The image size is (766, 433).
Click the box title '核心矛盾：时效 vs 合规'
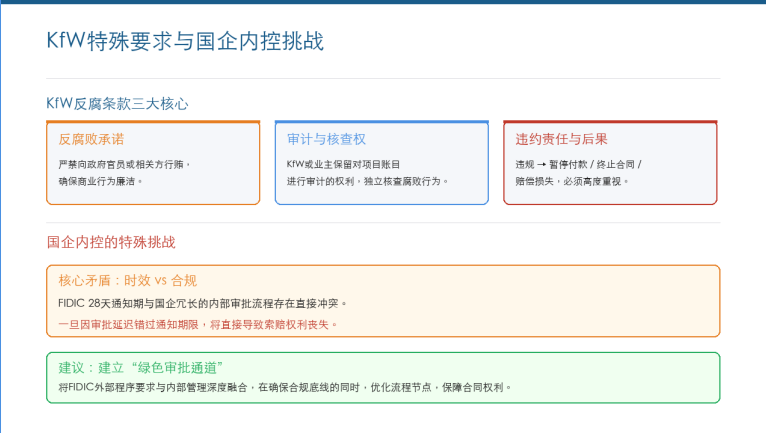coord(128,281)
